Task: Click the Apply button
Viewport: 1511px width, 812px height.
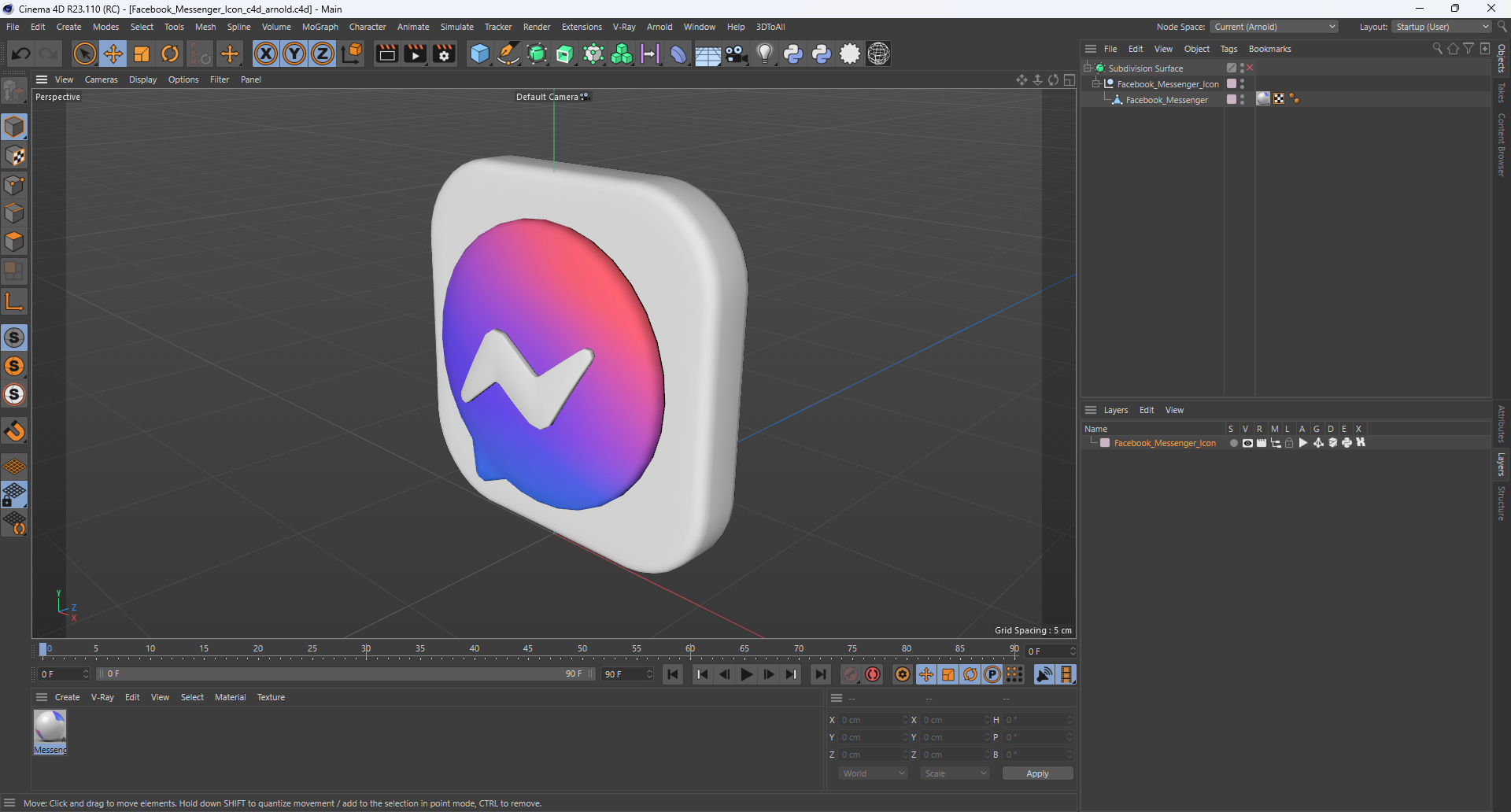Action: 1037,773
